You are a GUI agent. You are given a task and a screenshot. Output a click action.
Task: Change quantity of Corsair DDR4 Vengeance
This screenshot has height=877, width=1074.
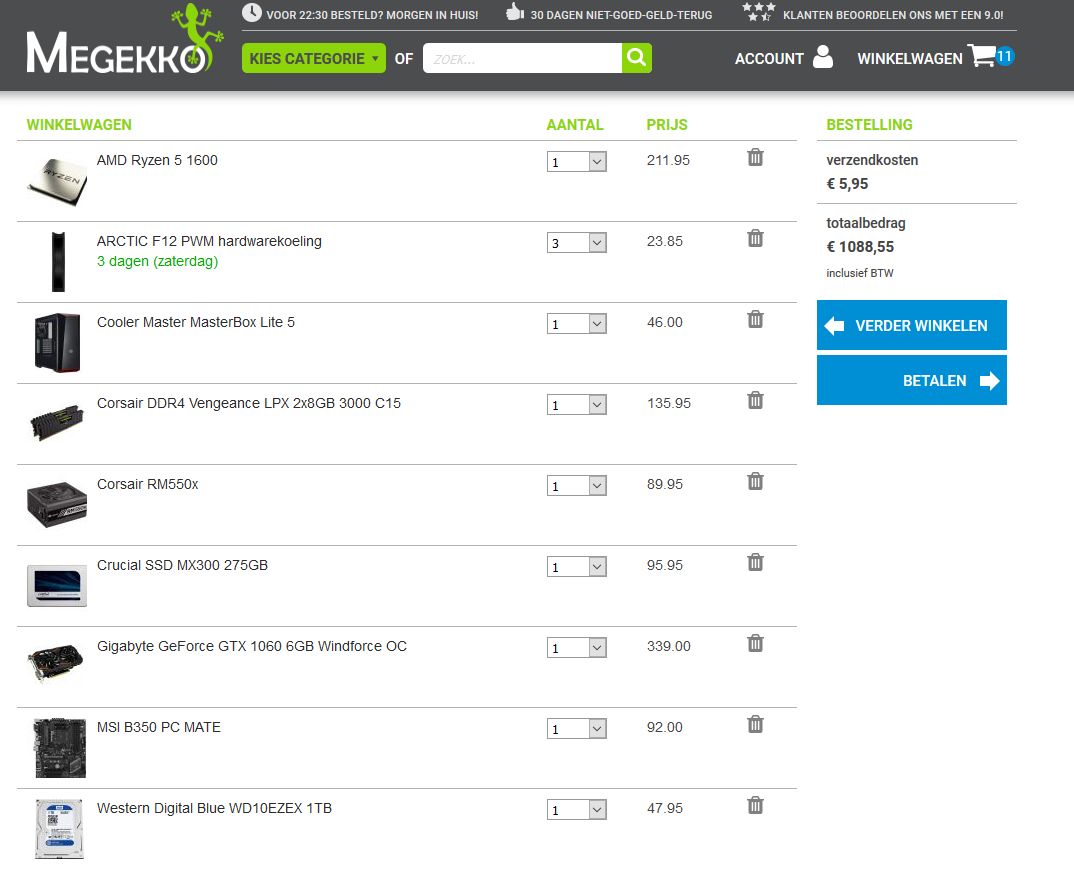click(577, 404)
